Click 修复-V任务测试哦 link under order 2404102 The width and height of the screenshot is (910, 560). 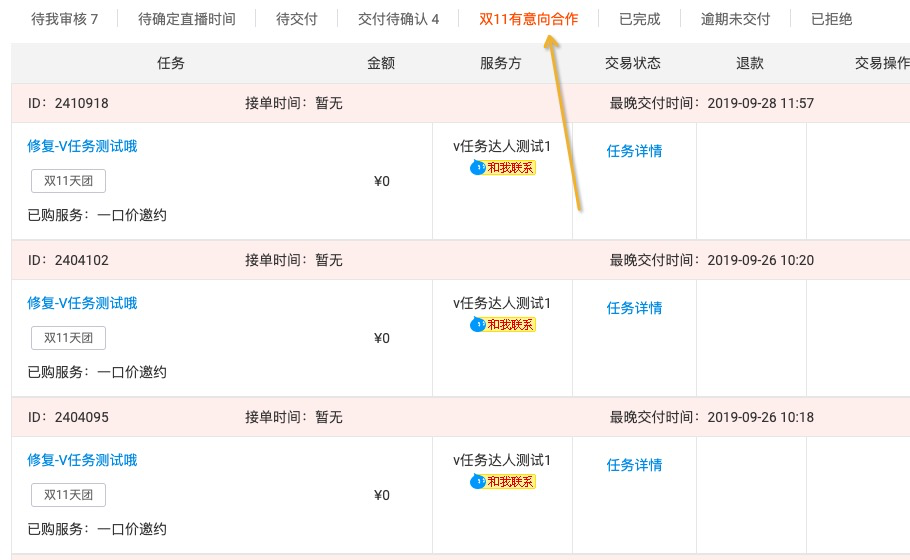click(82, 303)
